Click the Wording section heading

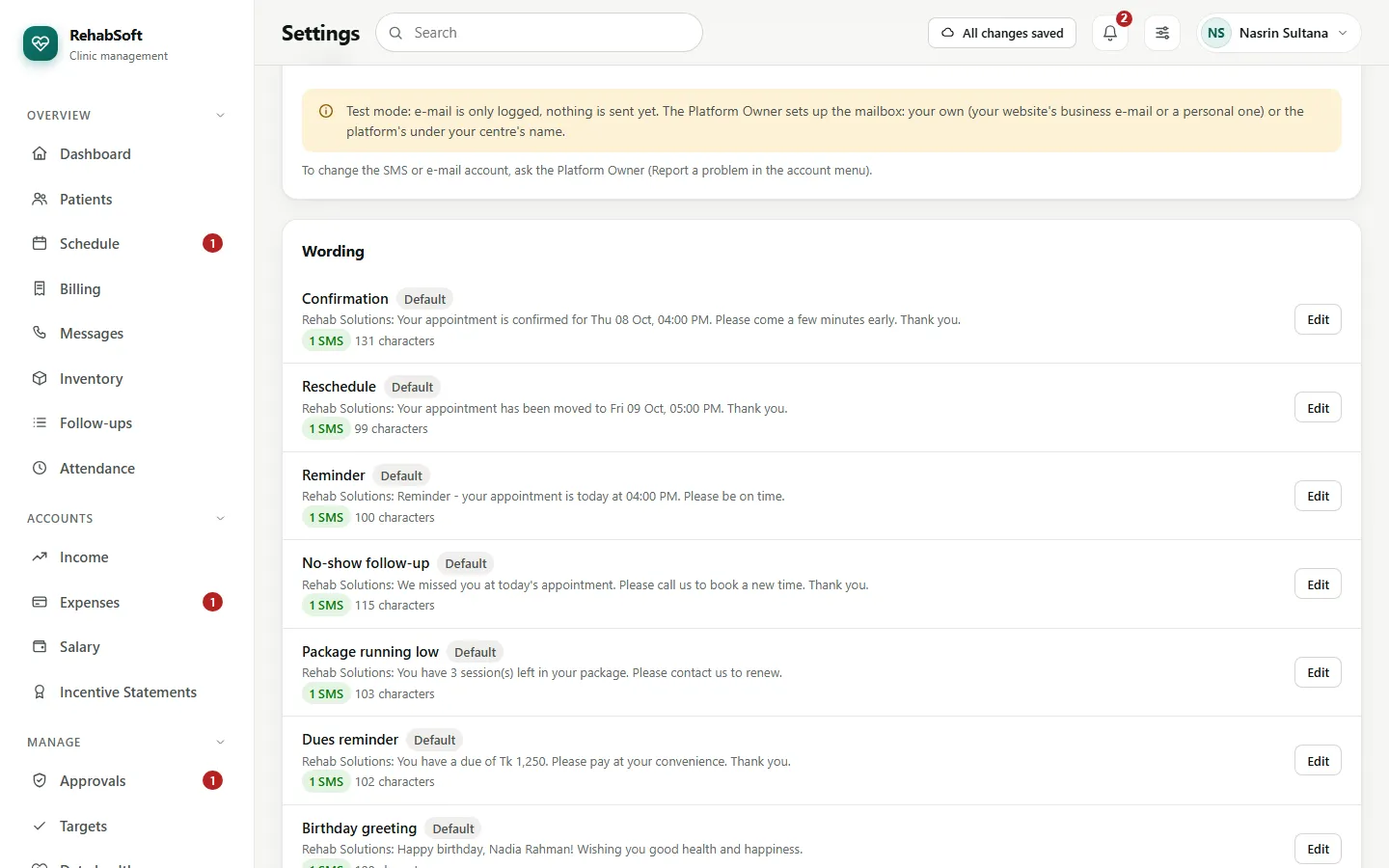[333, 252]
